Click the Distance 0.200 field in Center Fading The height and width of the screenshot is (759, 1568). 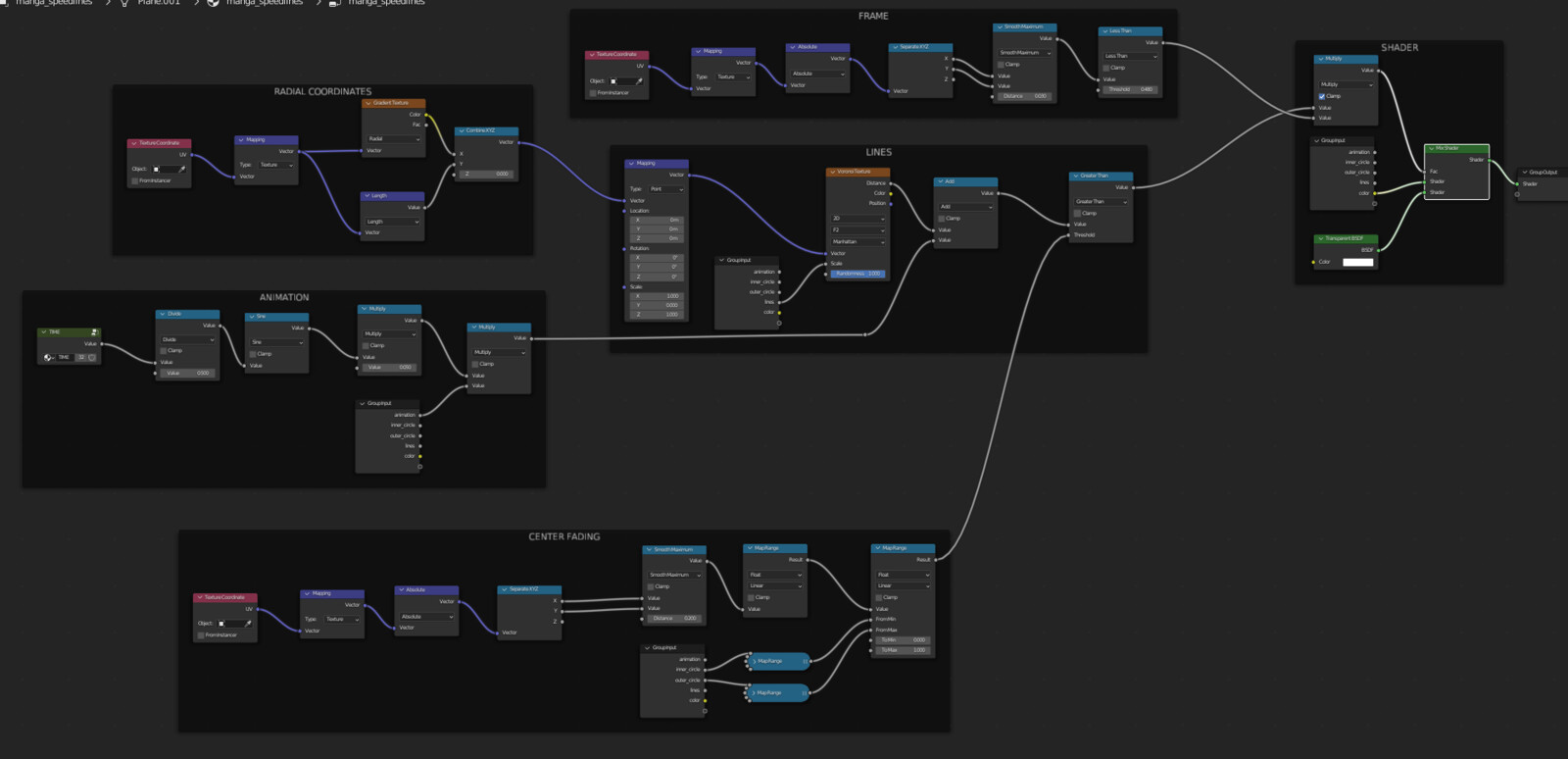pos(674,618)
